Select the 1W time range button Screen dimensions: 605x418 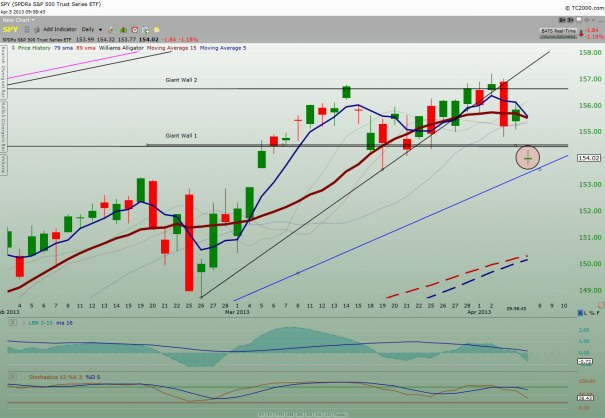(318, 415)
